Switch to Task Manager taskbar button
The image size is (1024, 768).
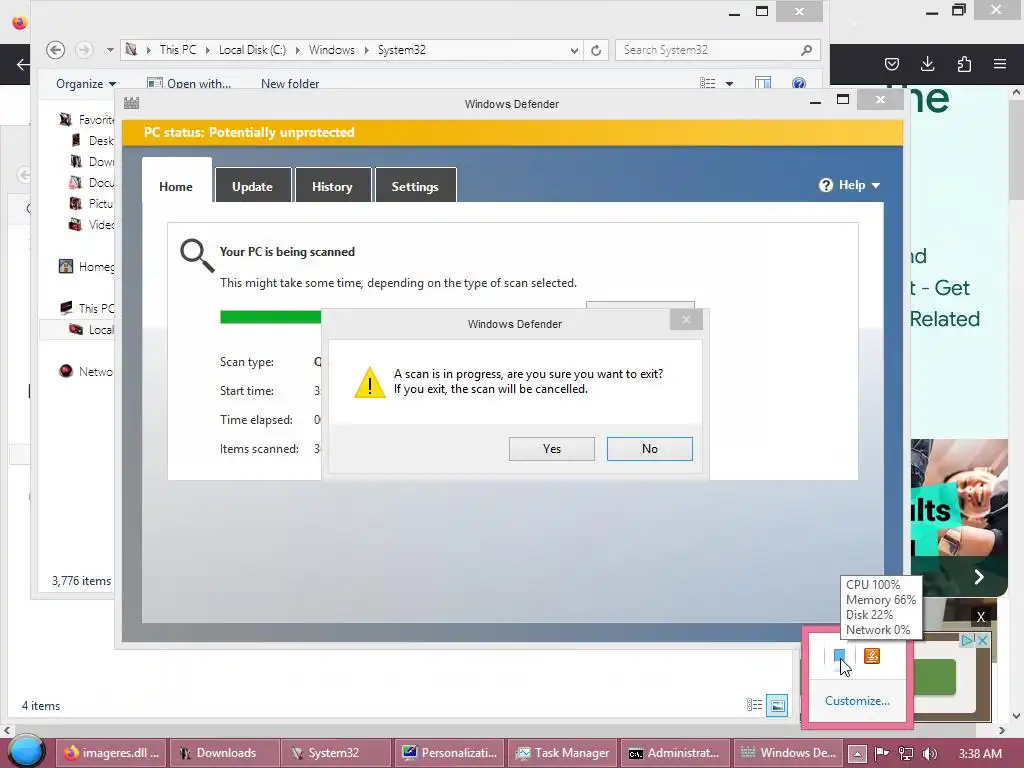coord(564,753)
